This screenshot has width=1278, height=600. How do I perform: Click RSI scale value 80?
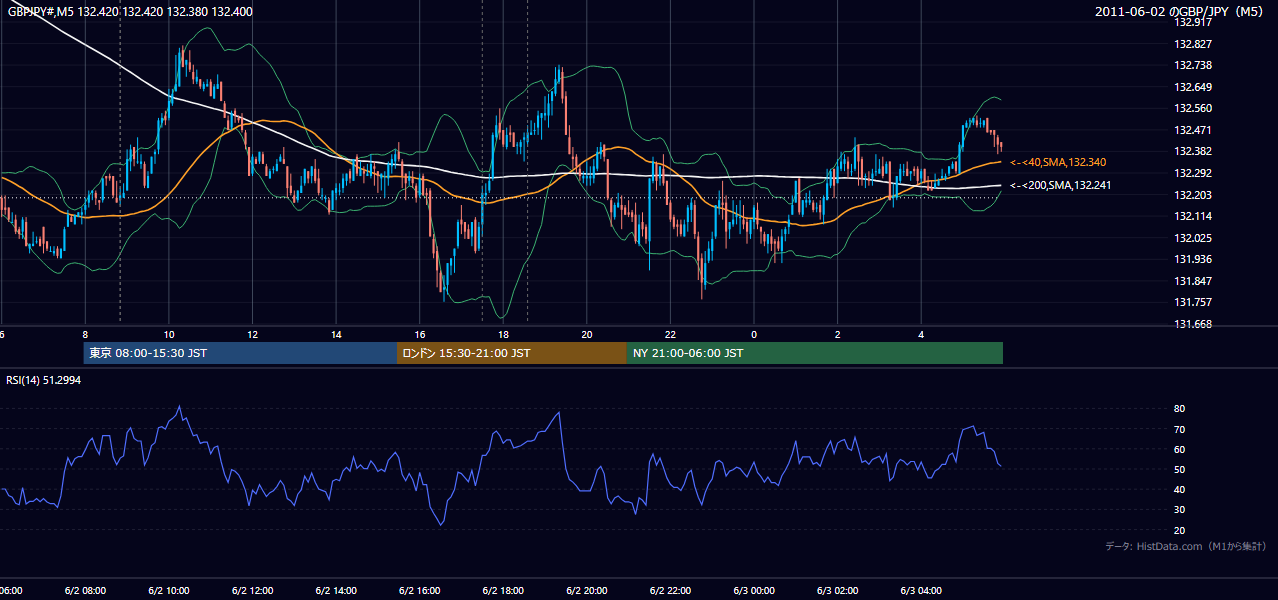click(1179, 409)
